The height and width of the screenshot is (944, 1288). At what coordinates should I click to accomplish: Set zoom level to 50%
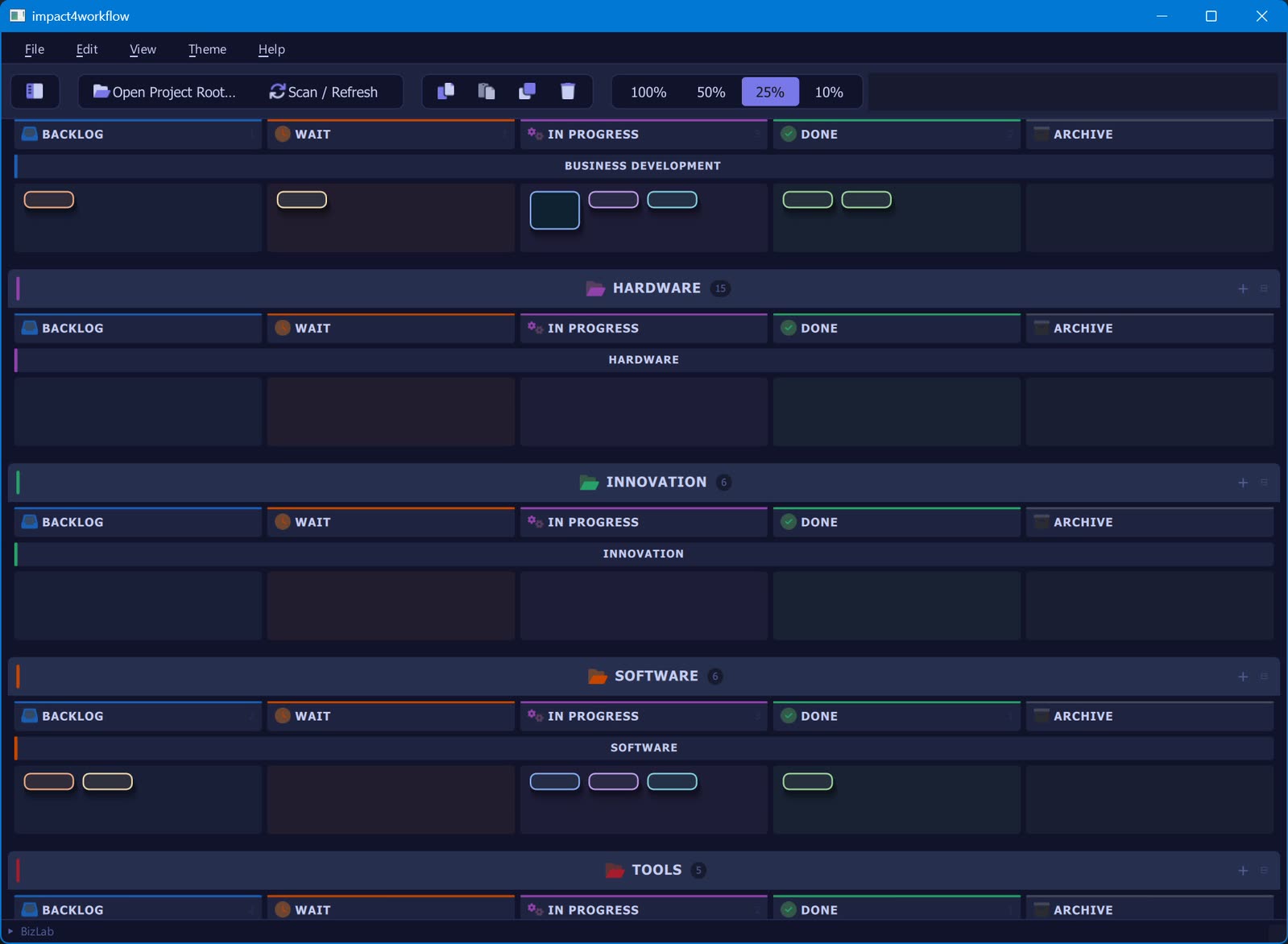click(x=710, y=92)
